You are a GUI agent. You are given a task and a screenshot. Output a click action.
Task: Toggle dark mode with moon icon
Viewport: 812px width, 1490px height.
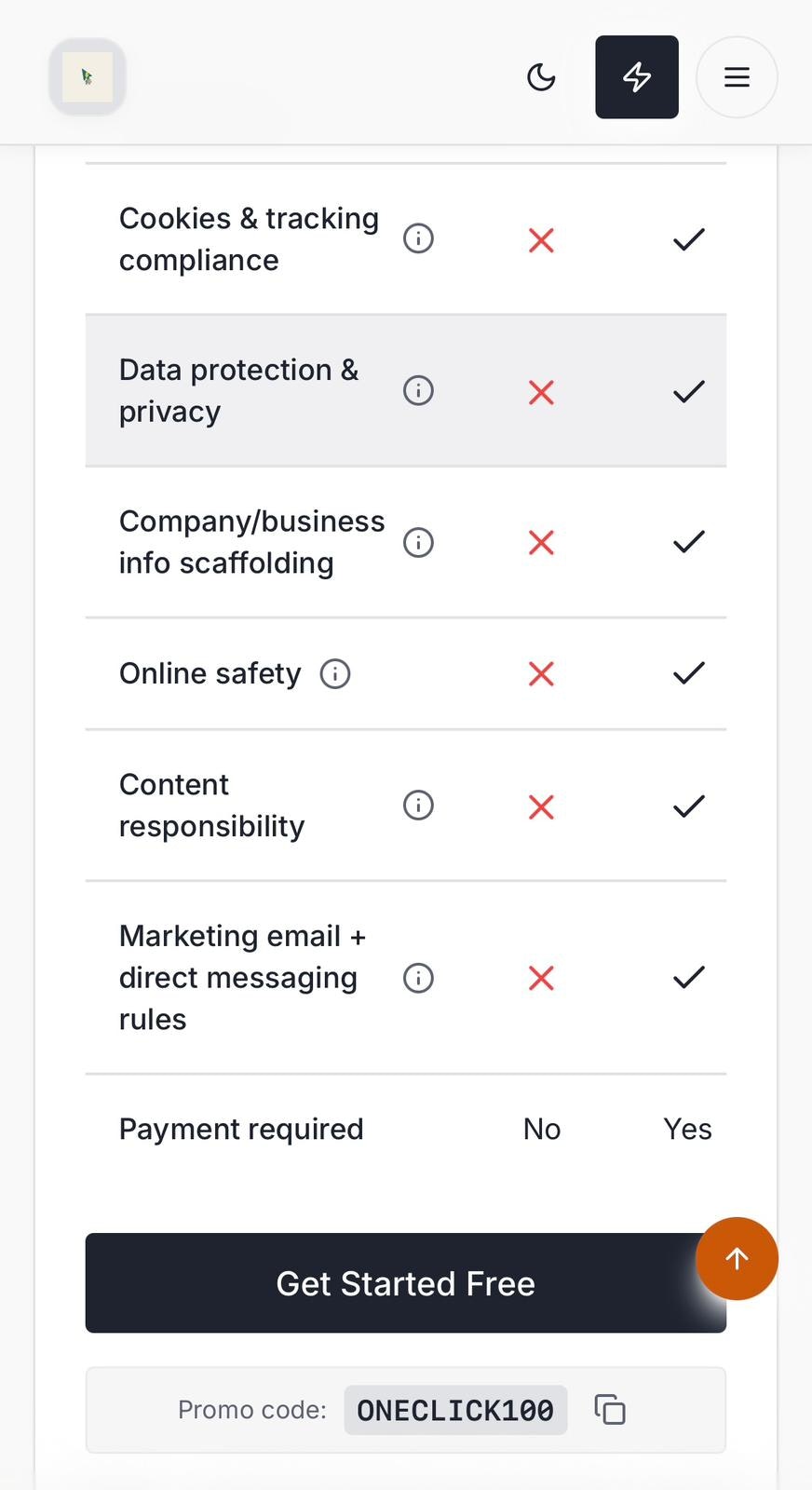coord(541,77)
